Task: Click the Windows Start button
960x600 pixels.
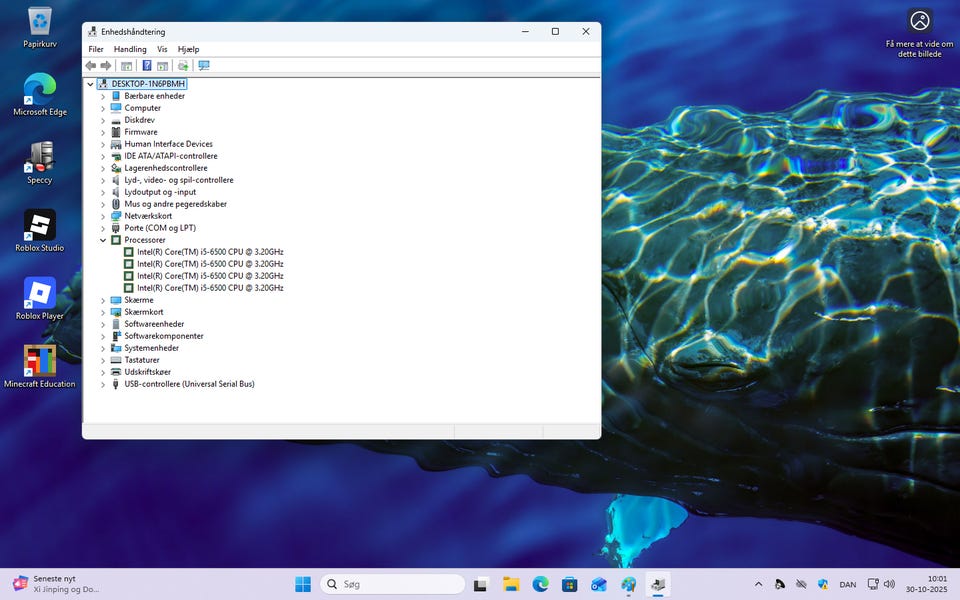Action: [x=302, y=584]
